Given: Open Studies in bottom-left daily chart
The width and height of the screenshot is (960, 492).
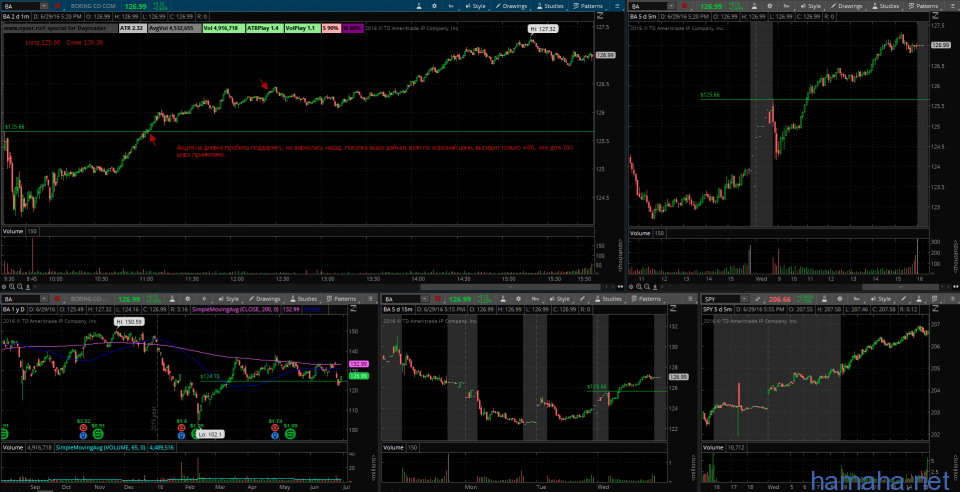Looking at the screenshot, I should coord(304,299).
